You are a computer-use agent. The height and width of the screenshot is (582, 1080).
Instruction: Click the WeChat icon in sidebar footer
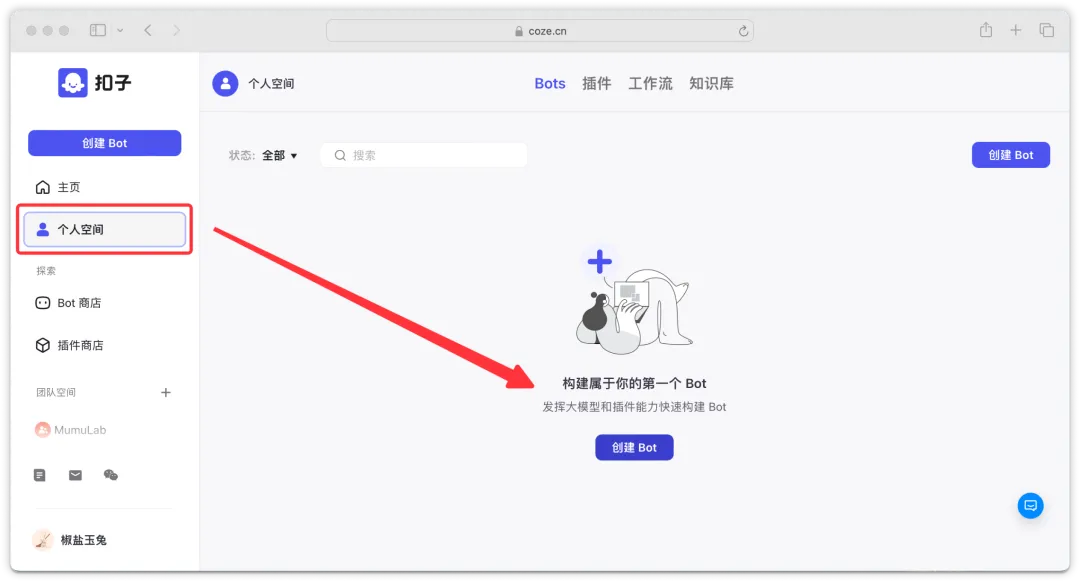[x=110, y=475]
